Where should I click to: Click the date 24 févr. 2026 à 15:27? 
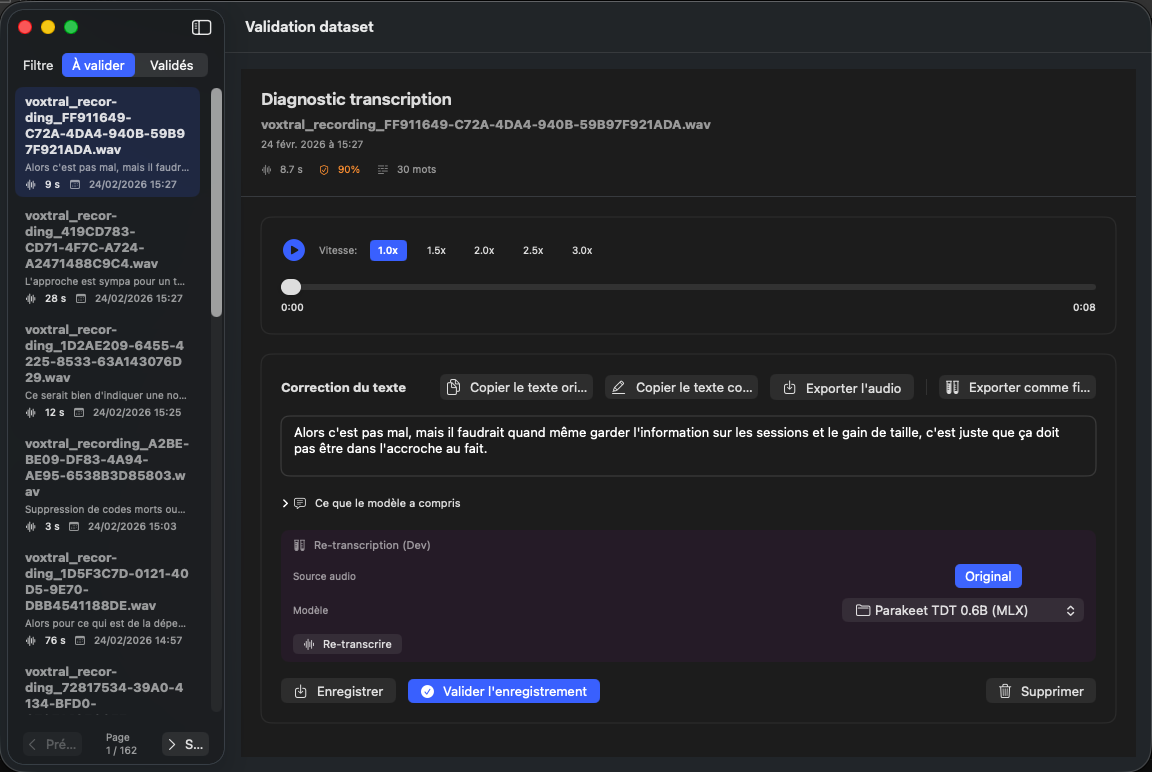click(312, 145)
